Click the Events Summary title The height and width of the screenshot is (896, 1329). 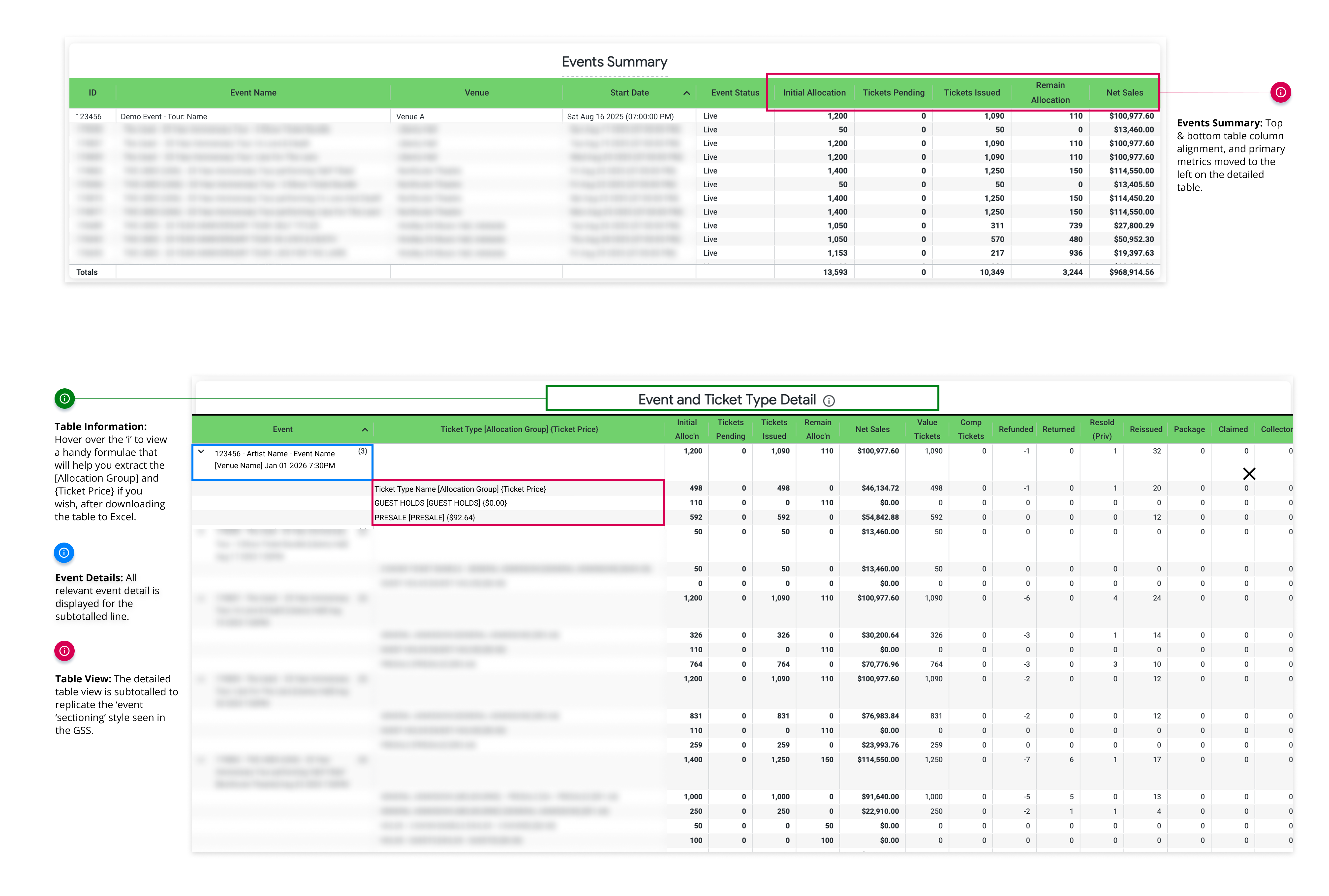[614, 62]
